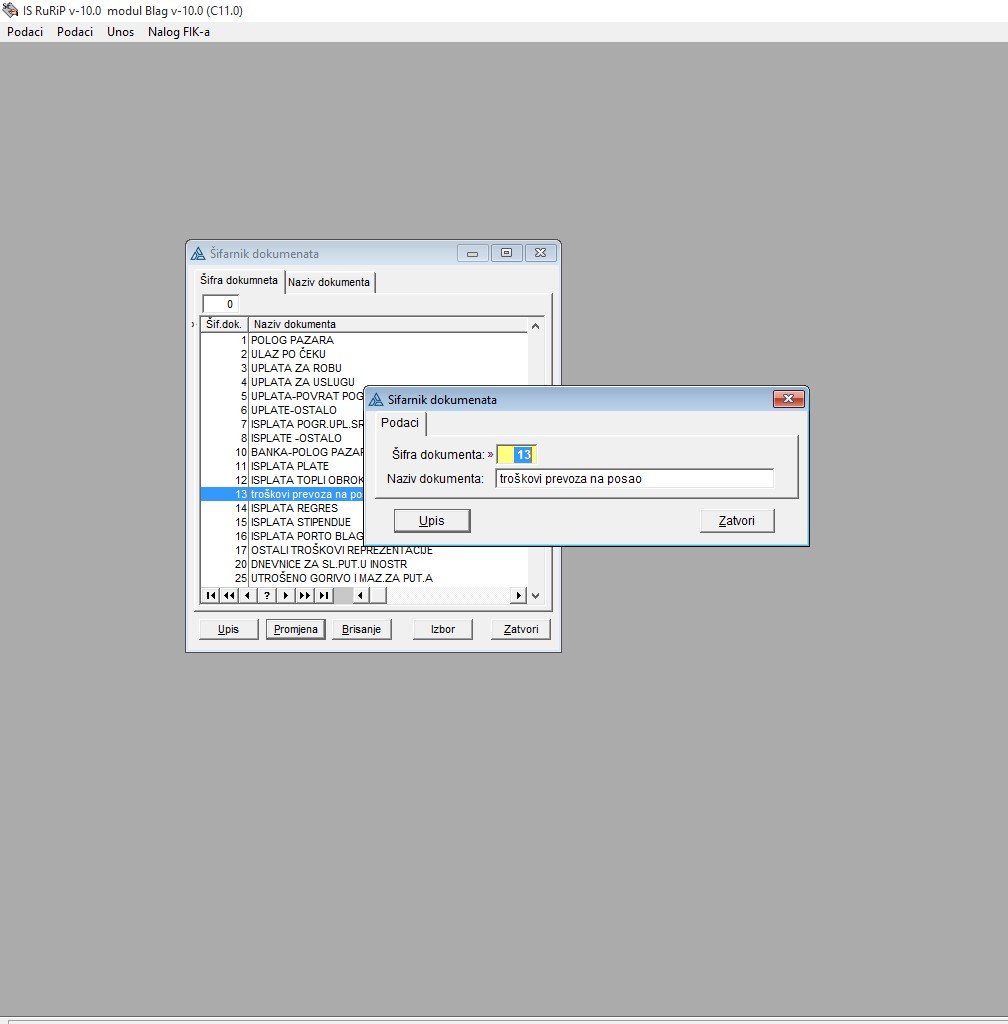Jump to last record in navigator
This screenshot has height=1024, width=1008.
(324, 596)
